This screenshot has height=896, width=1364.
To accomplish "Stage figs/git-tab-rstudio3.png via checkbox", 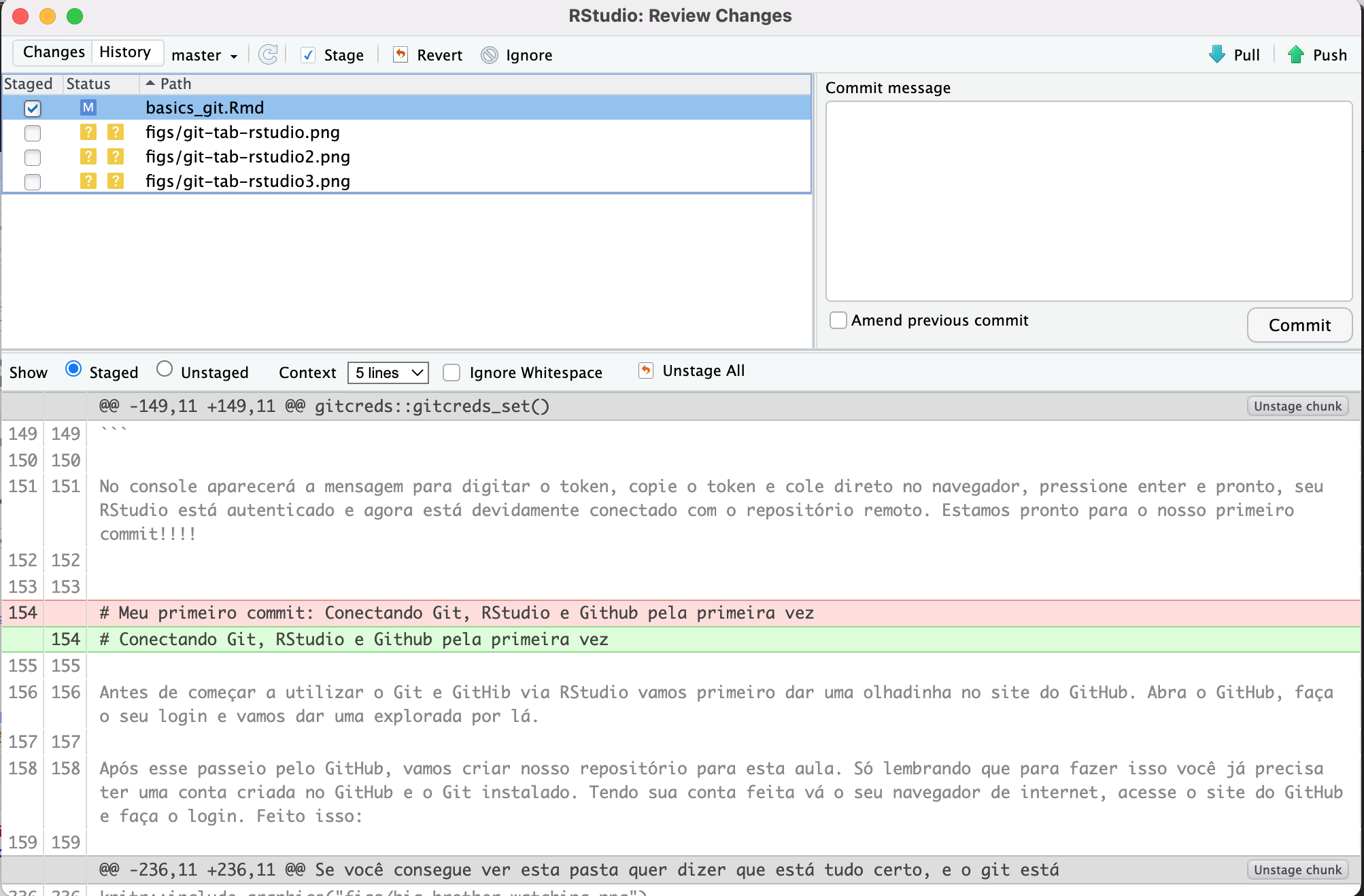I will [x=33, y=182].
